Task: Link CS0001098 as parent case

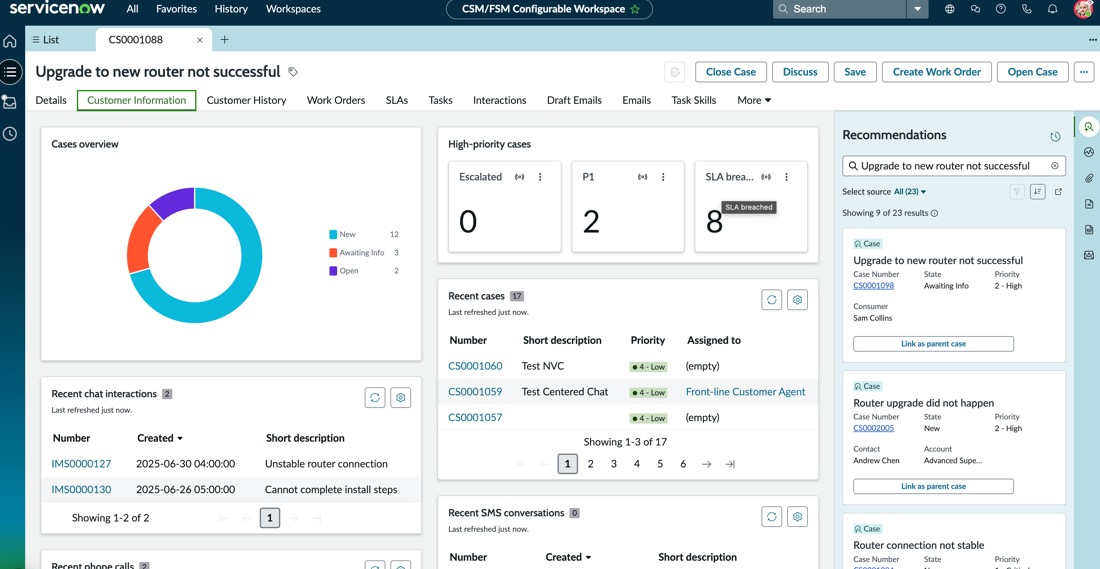Action: (x=933, y=344)
